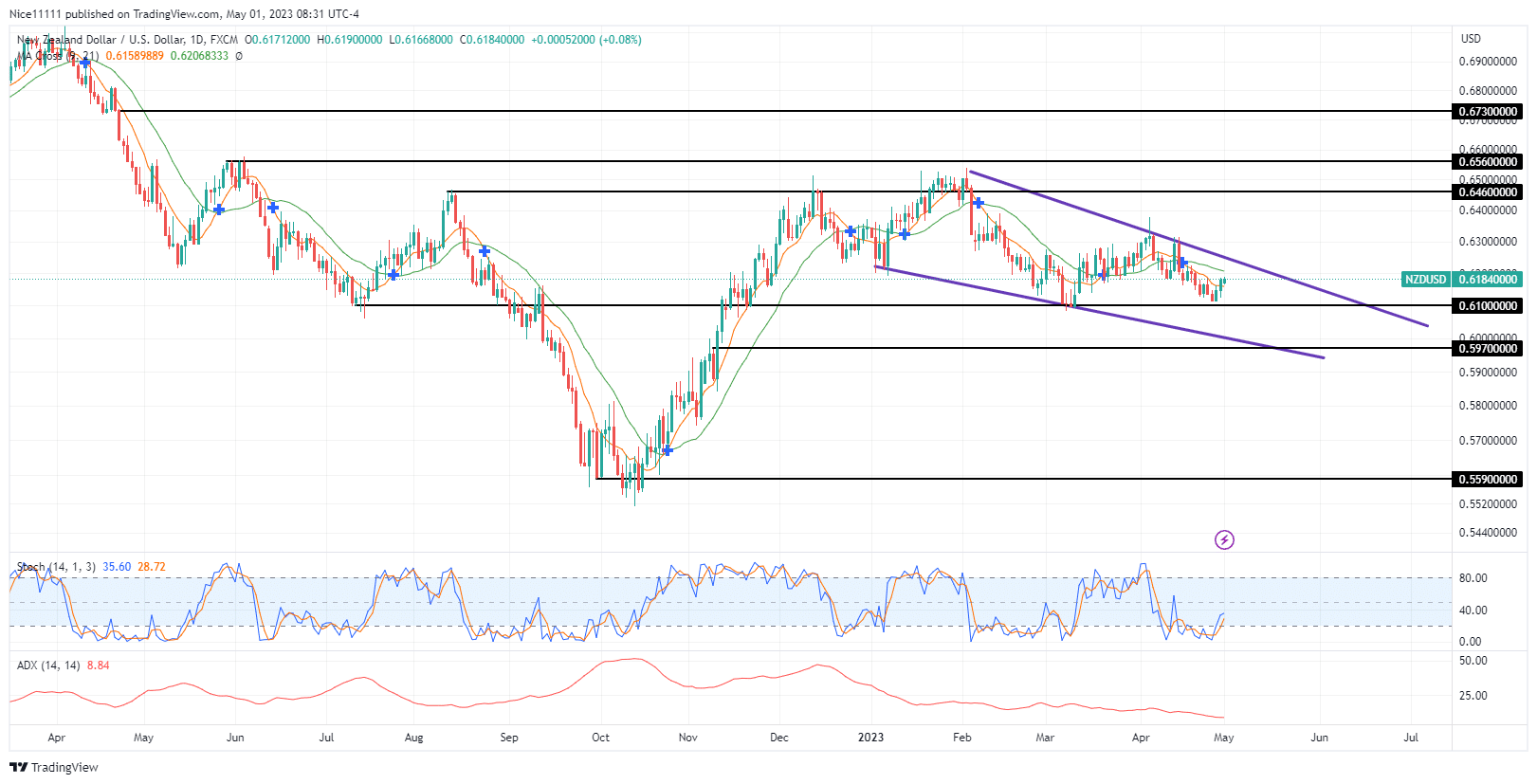This screenshot has width=1537, height=784.
Task: Select the 0.64600000 horizontal level label
Action: tap(1488, 192)
